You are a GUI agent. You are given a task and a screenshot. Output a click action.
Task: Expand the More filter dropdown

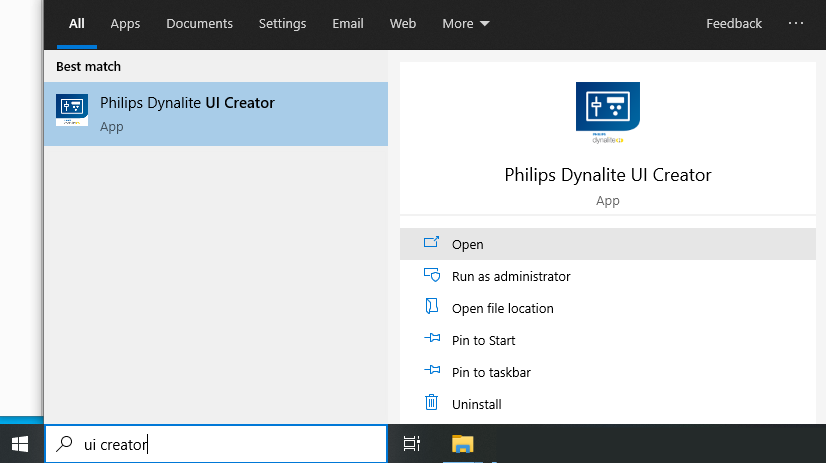click(x=466, y=24)
